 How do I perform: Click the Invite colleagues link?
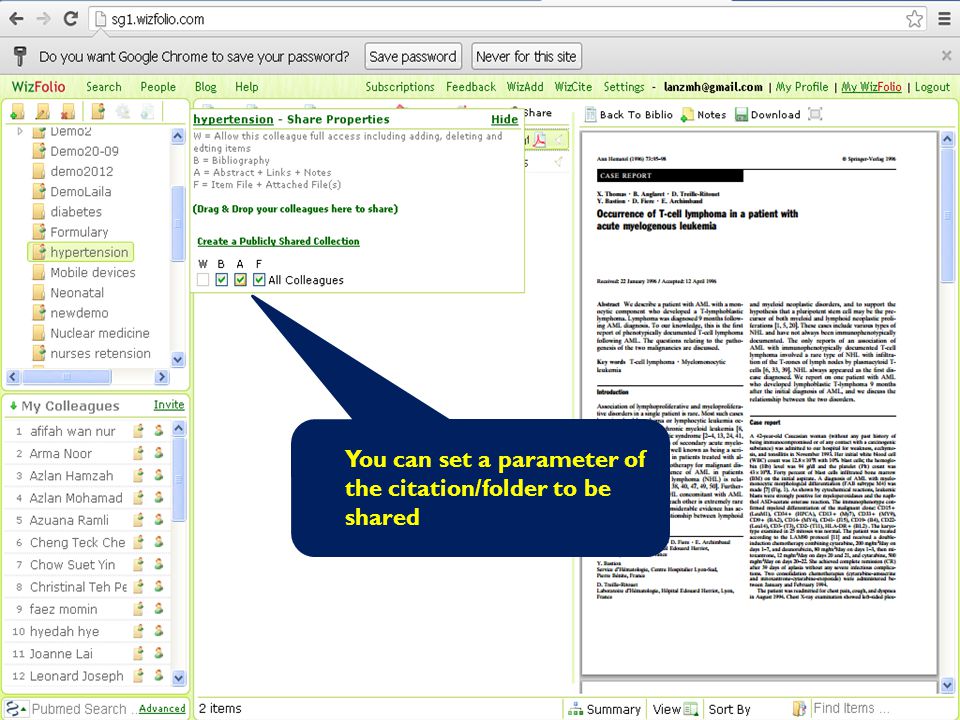coord(169,405)
